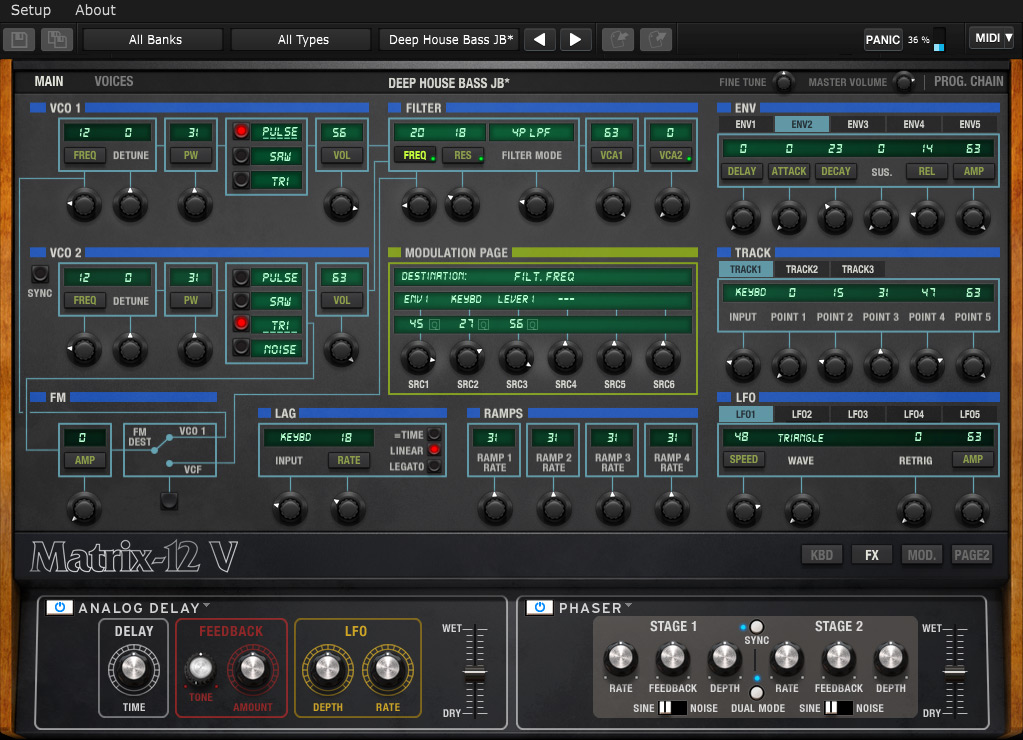The image size is (1023, 740).
Task: Click the import preset icon
Action: [x=618, y=40]
